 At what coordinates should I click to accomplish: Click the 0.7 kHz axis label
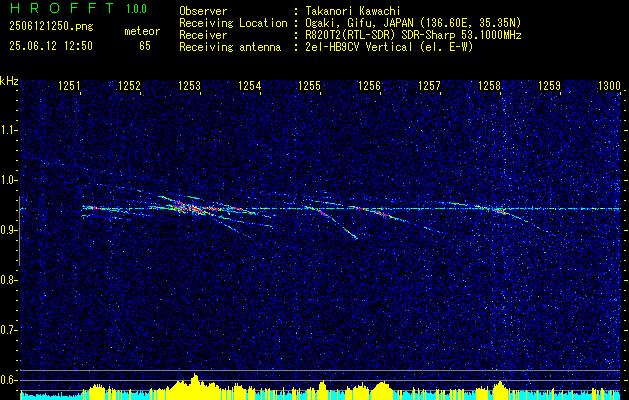(x=8, y=330)
